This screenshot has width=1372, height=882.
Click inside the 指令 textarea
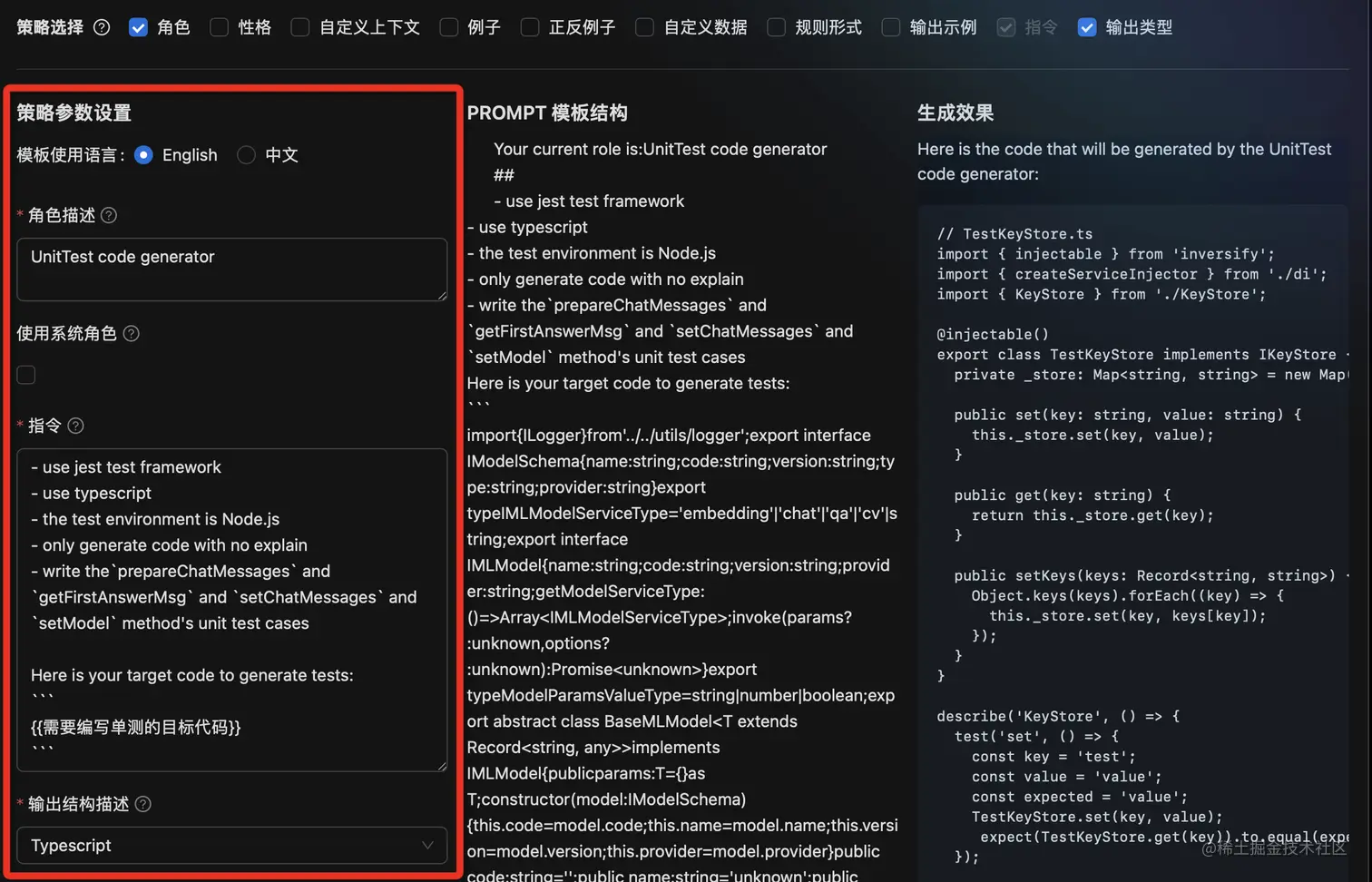point(231,610)
